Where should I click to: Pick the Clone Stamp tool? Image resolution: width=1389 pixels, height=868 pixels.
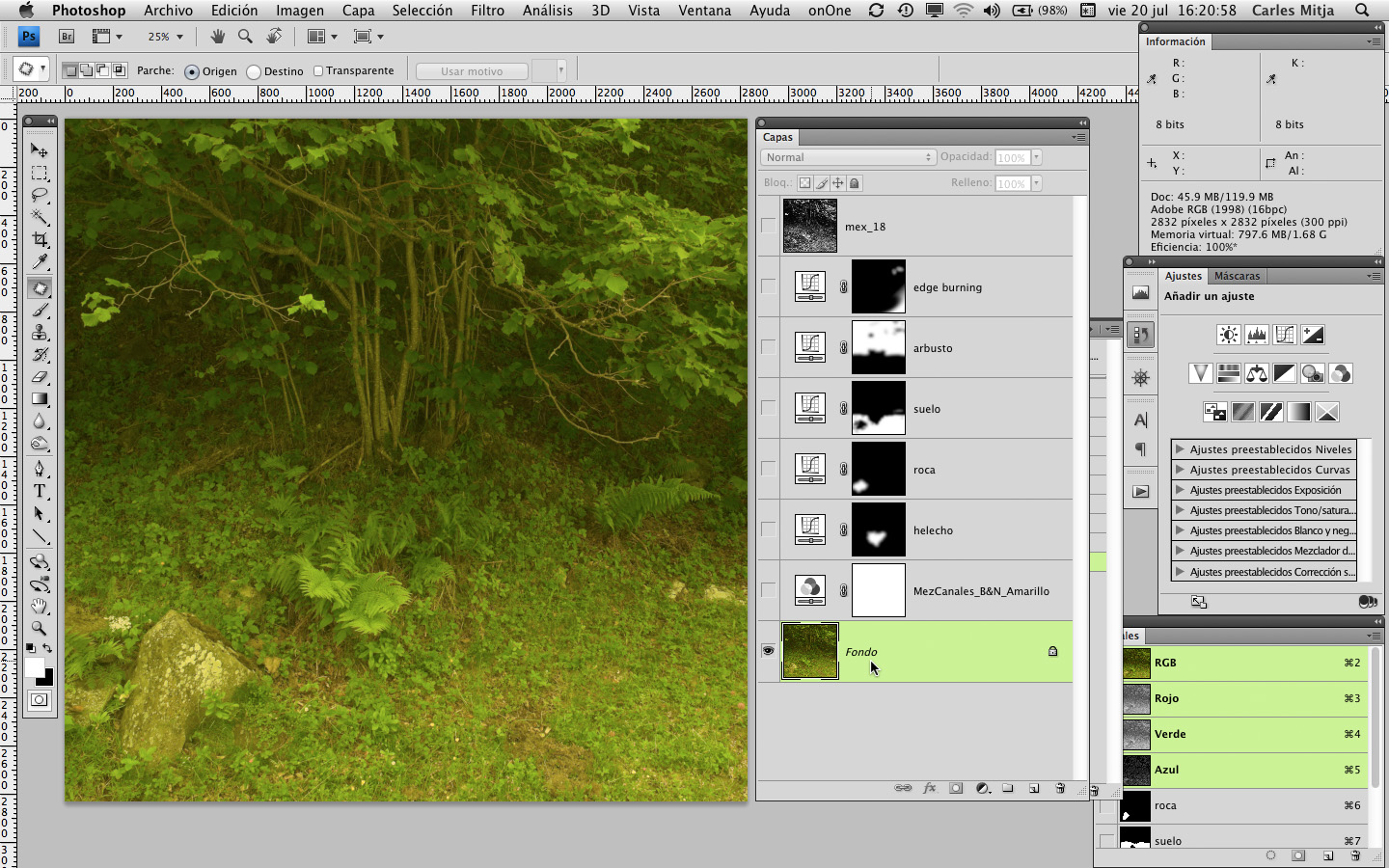click(40, 333)
